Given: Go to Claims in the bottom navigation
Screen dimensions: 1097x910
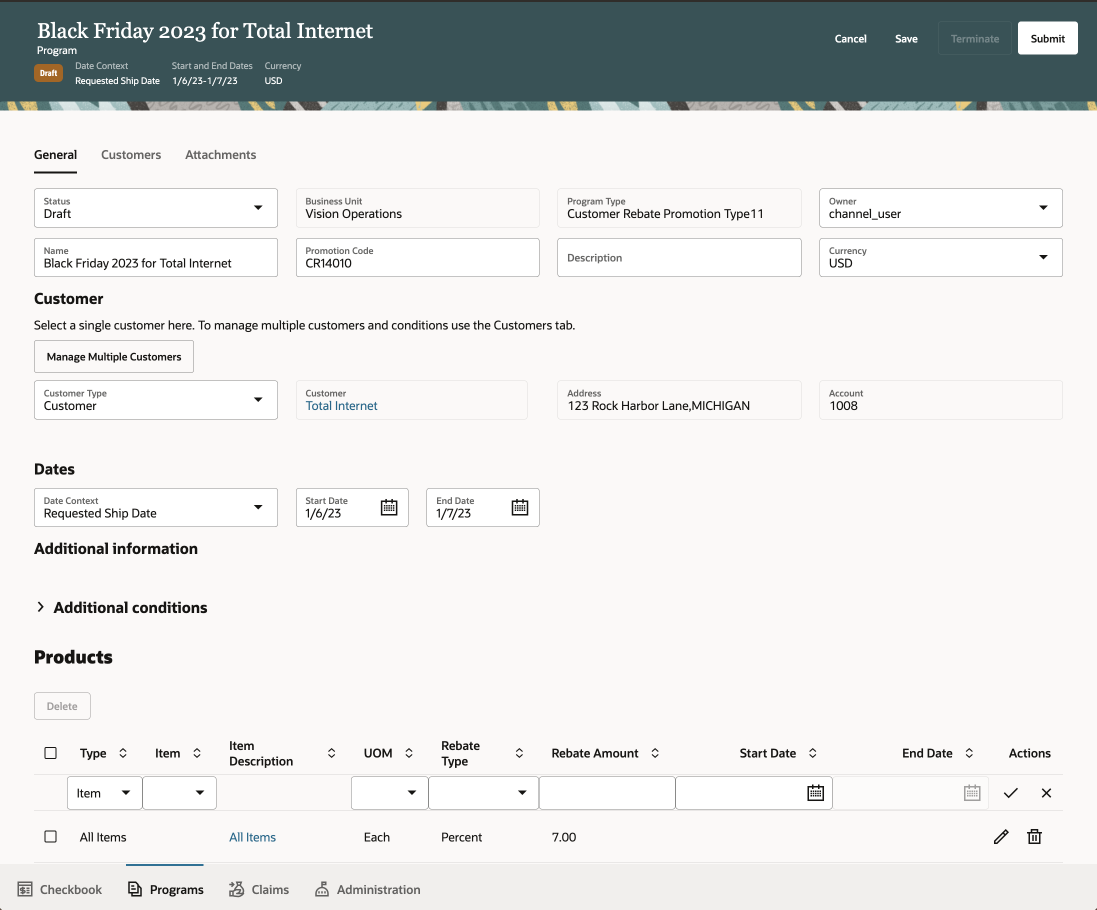Looking at the screenshot, I should [x=259, y=889].
